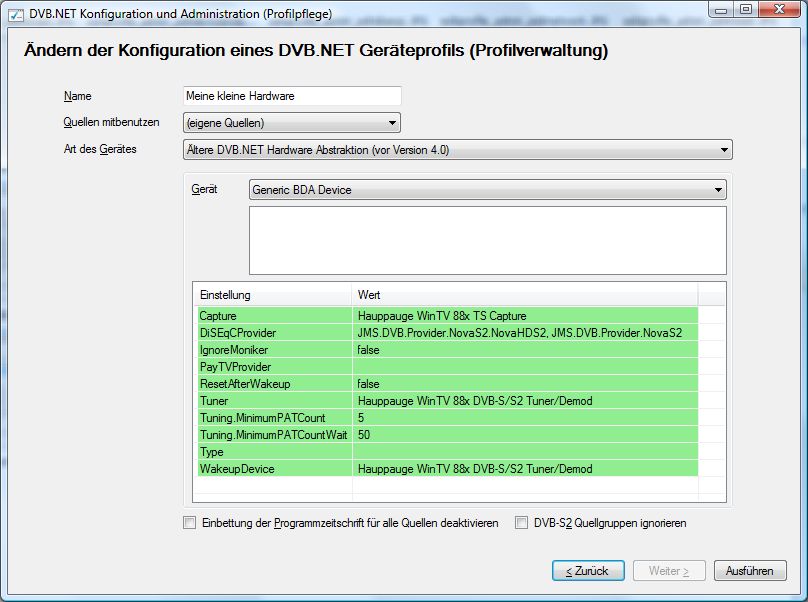Viewport: 808px width, 602px height.
Task: Click into the Name text field
Action: (x=292, y=96)
